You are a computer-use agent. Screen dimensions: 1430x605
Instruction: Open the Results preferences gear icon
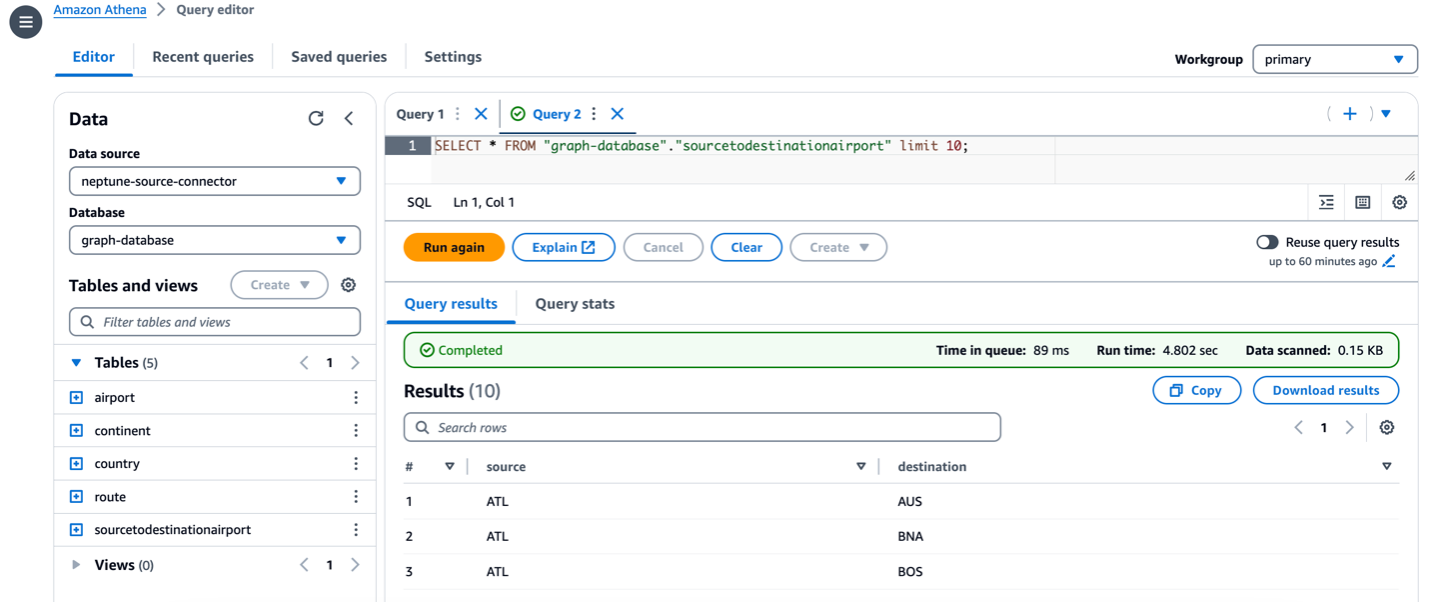[x=1386, y=427]
